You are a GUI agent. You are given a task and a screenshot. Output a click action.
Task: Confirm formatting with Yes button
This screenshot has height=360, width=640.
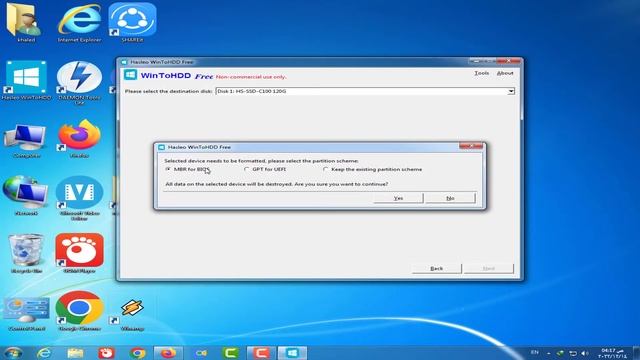click(x=398, y=198)
